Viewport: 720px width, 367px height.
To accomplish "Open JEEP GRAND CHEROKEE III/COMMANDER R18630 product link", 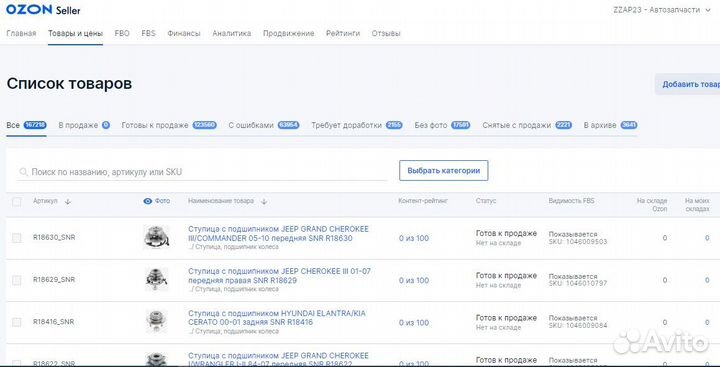I will [278, 233].
